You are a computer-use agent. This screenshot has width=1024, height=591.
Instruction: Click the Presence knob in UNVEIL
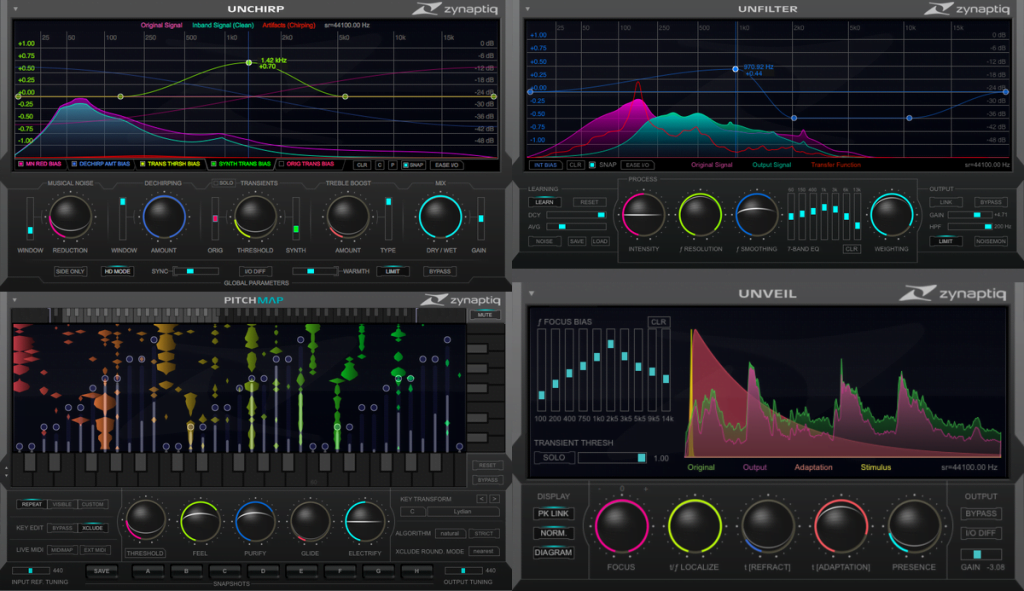coord(914,526)
